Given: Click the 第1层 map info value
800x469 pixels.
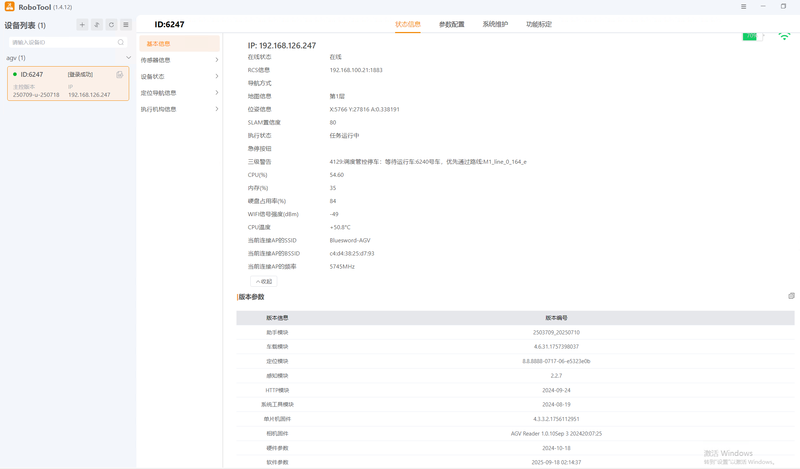Looking at the screenshot, I should pyautogui.click(x=337, y=96).
